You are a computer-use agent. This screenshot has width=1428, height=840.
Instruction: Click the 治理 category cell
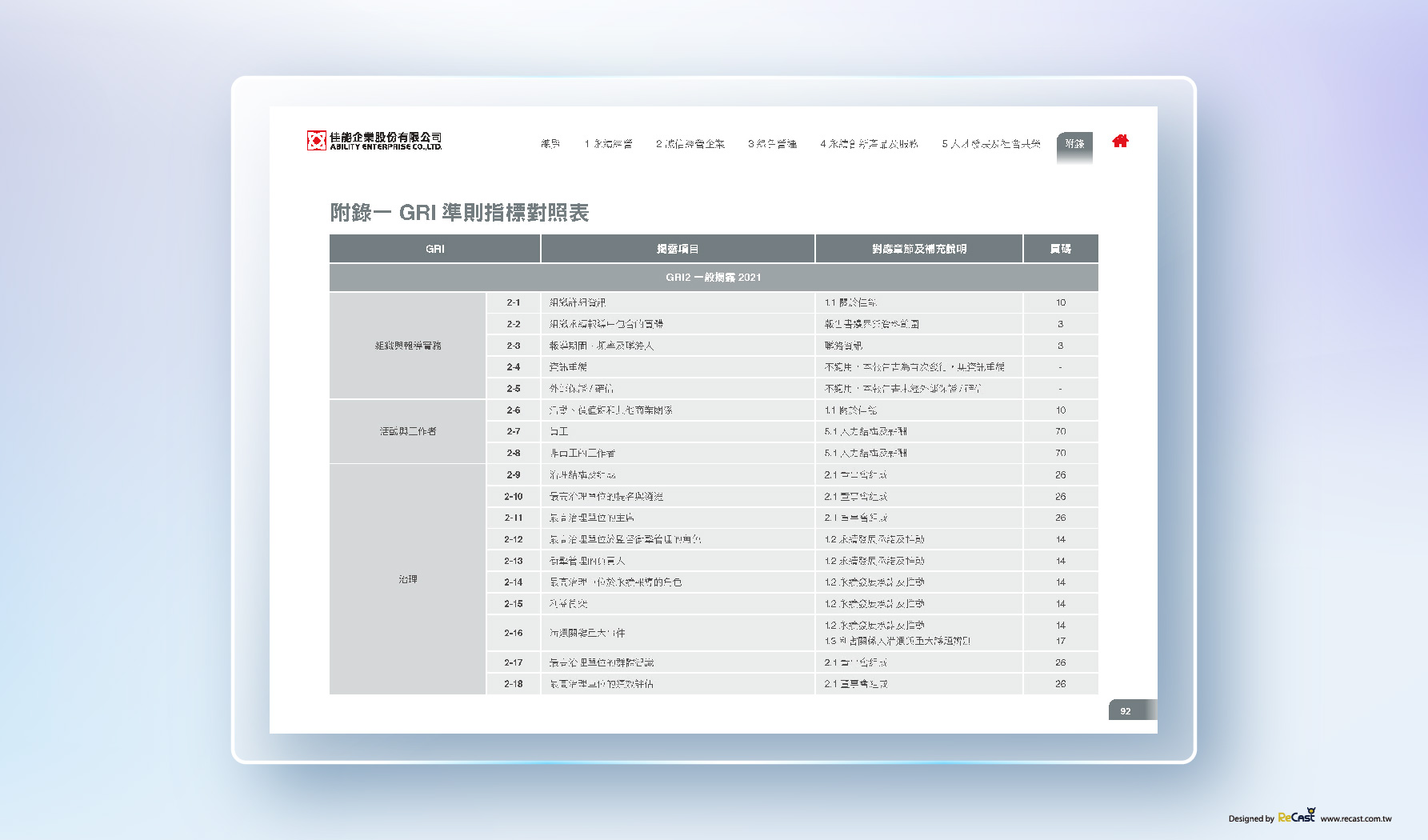(408, 579)
